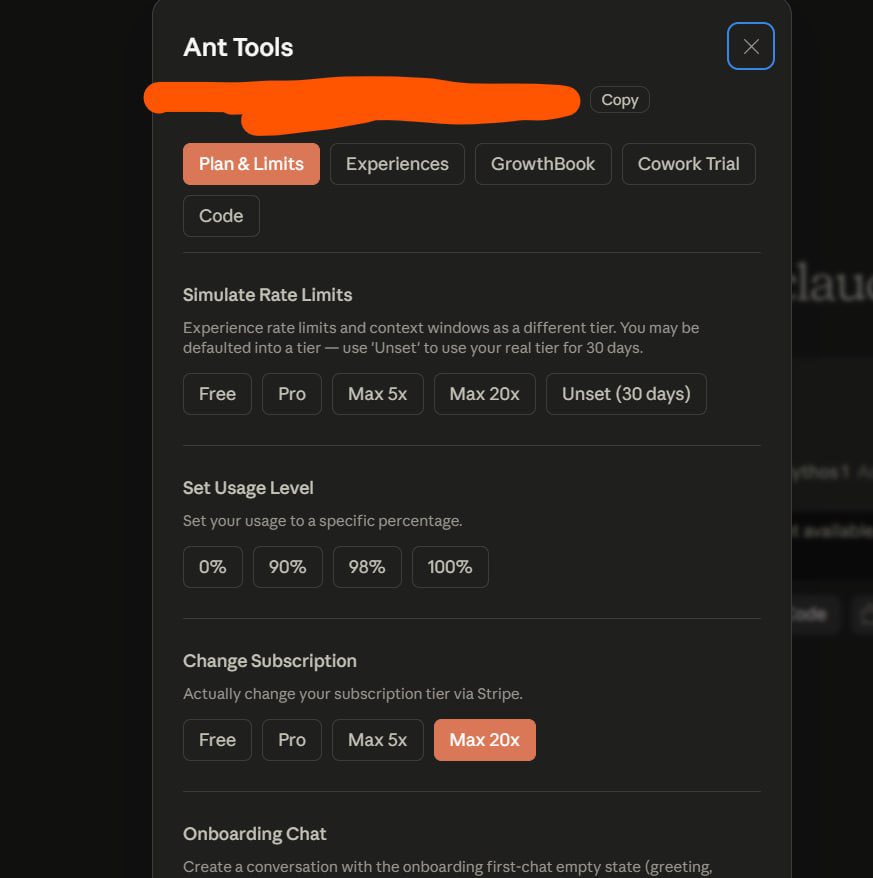This screenshot has height=878, width=873.
Task: Switch to the Code tab
Action: click(221, 216)
